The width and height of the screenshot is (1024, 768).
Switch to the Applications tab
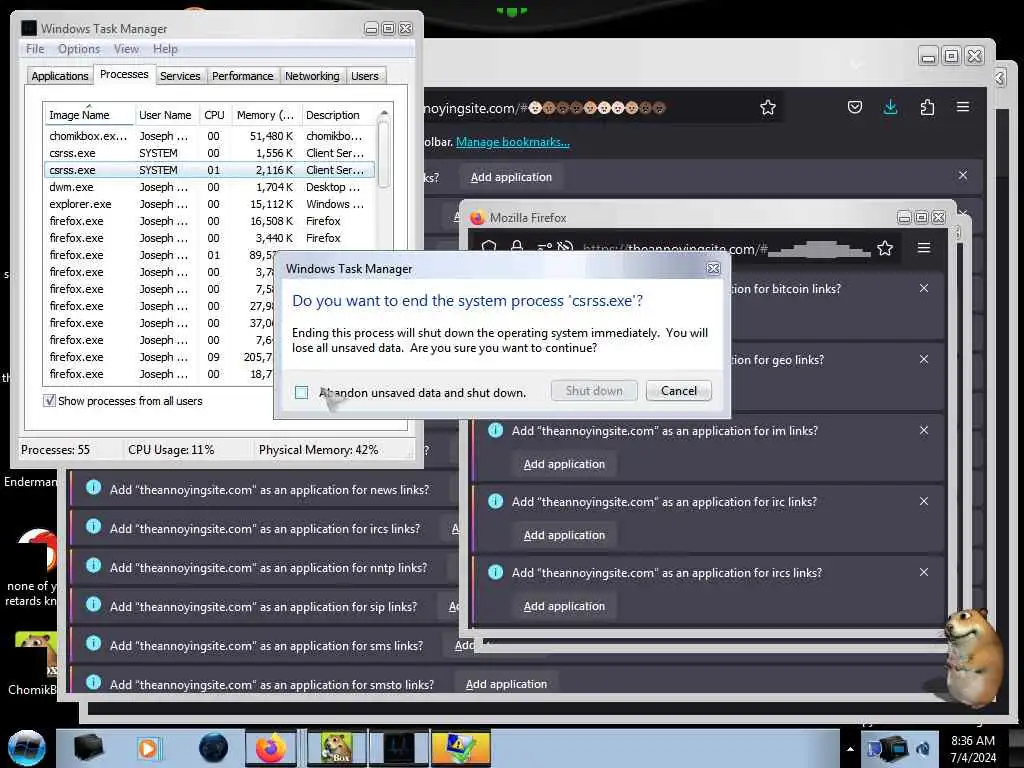point(59,76)
